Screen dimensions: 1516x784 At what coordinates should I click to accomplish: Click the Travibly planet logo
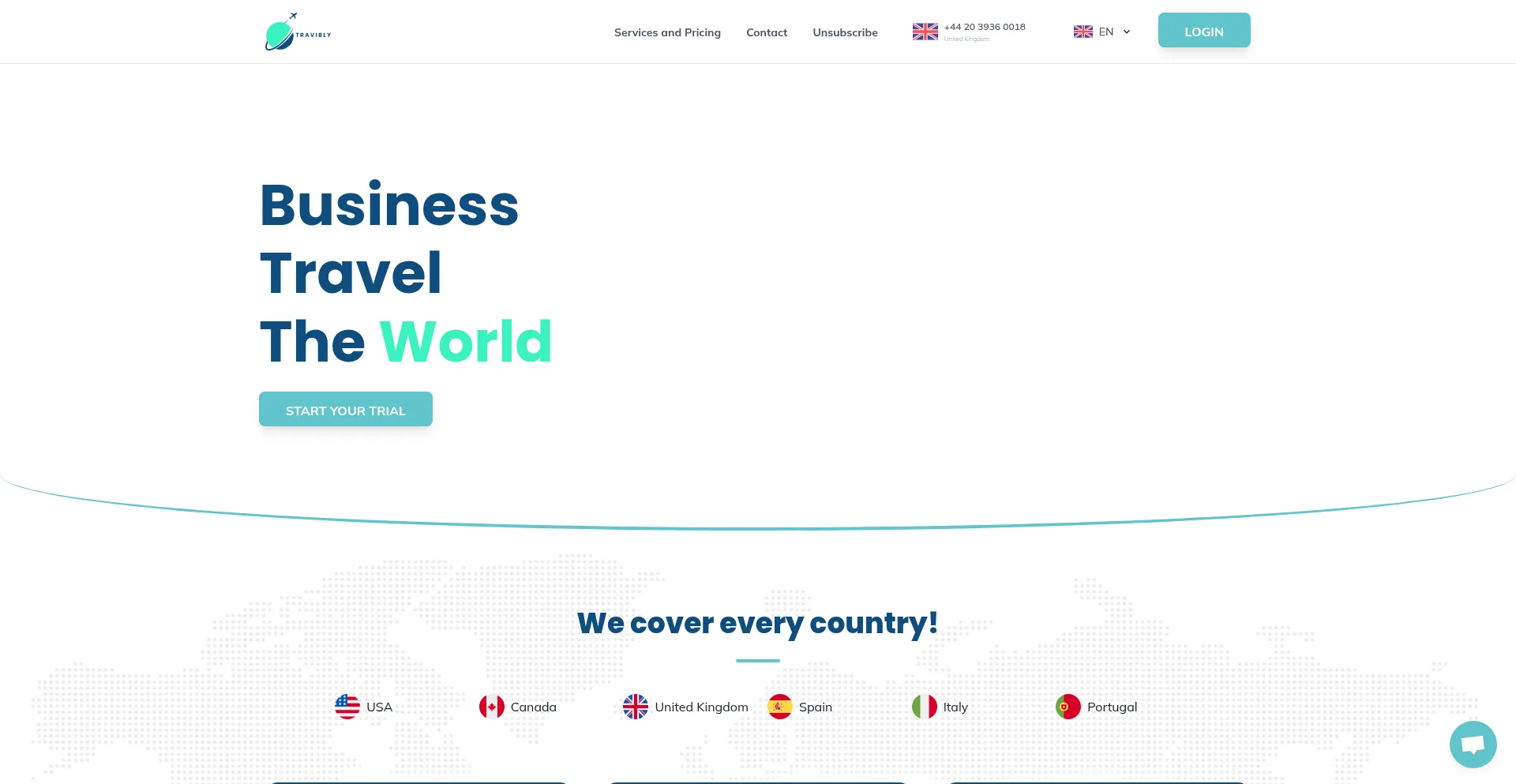pos(298,32)
